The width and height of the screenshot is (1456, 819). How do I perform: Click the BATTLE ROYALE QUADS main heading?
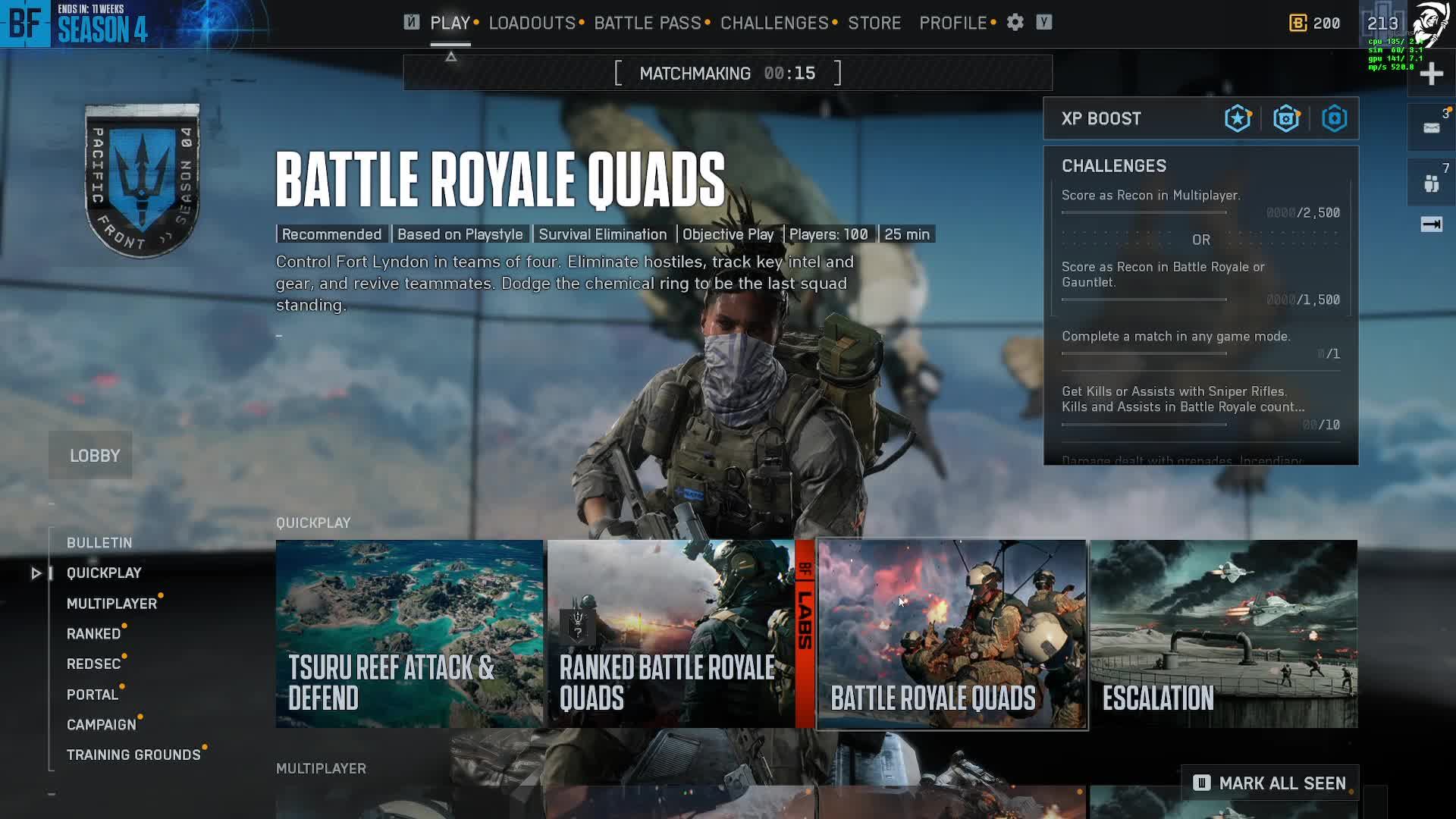pos(500,180)
